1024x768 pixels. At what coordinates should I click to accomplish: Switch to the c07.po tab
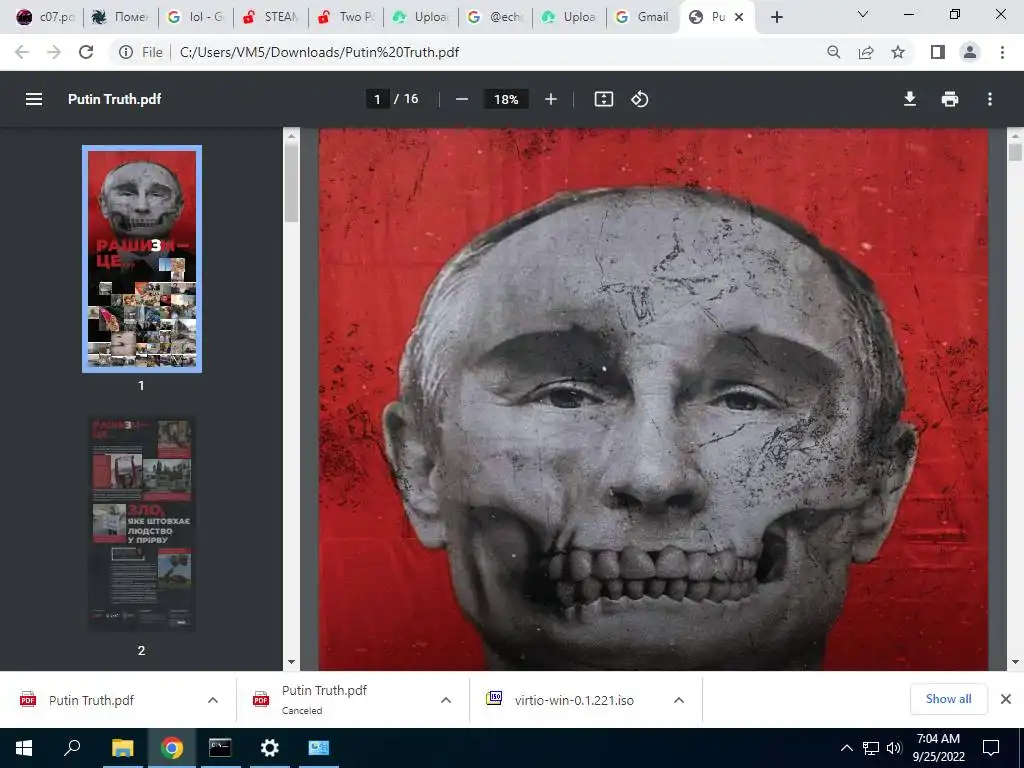coord(45,18)
